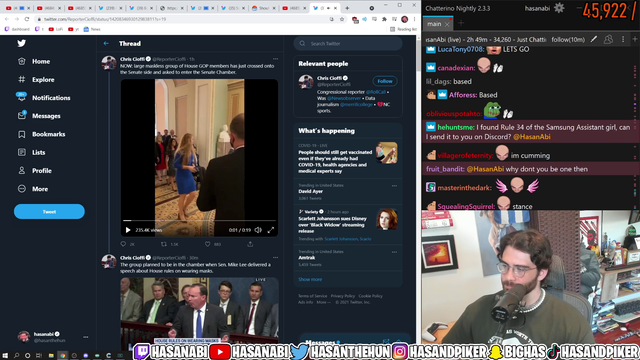Image resolution: width=640 pixels, height=360 pixels.
Task: Mute the tweet video volume
Action: tap(258, 230)
